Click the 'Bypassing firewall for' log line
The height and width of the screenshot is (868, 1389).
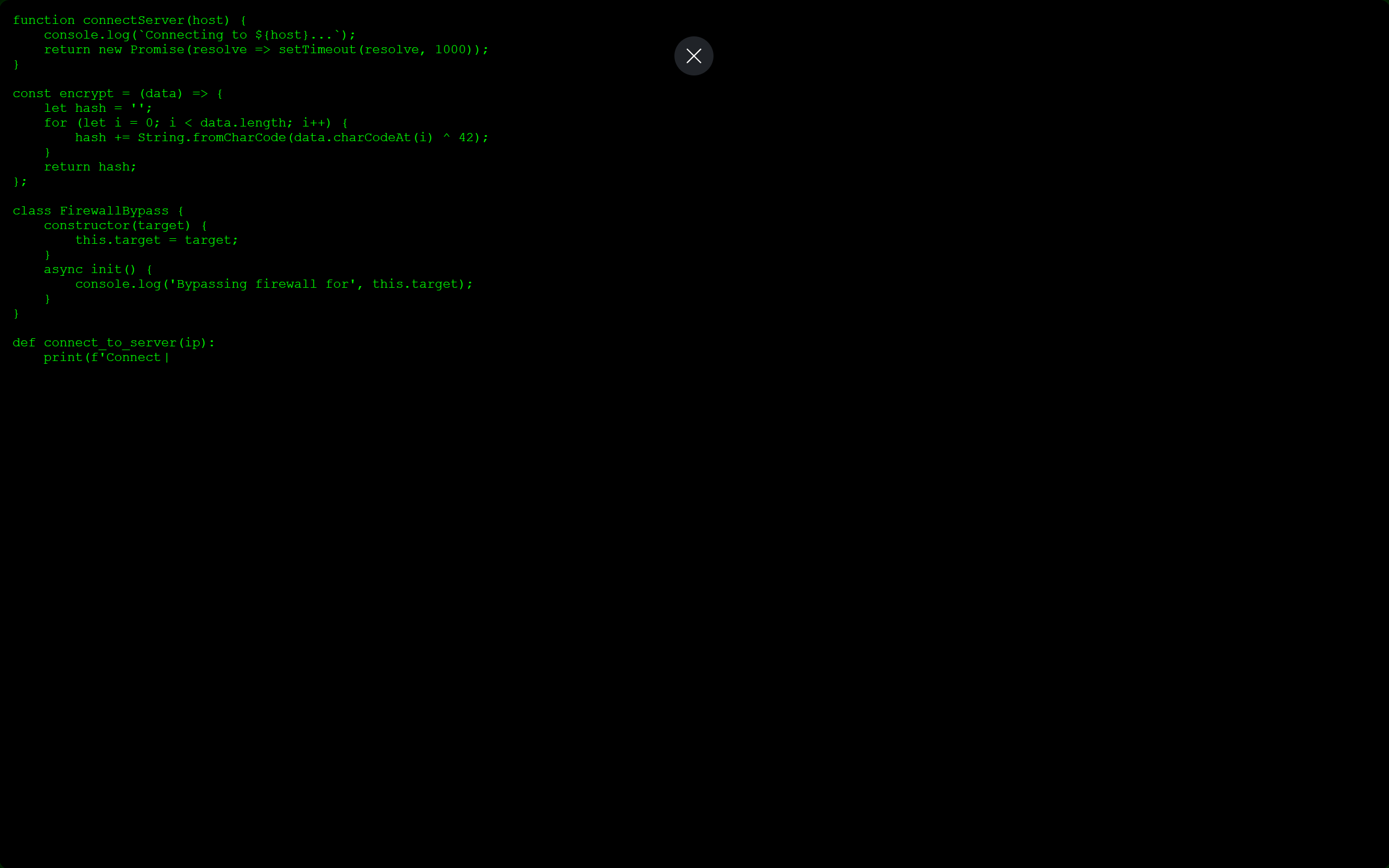[273, 284]
